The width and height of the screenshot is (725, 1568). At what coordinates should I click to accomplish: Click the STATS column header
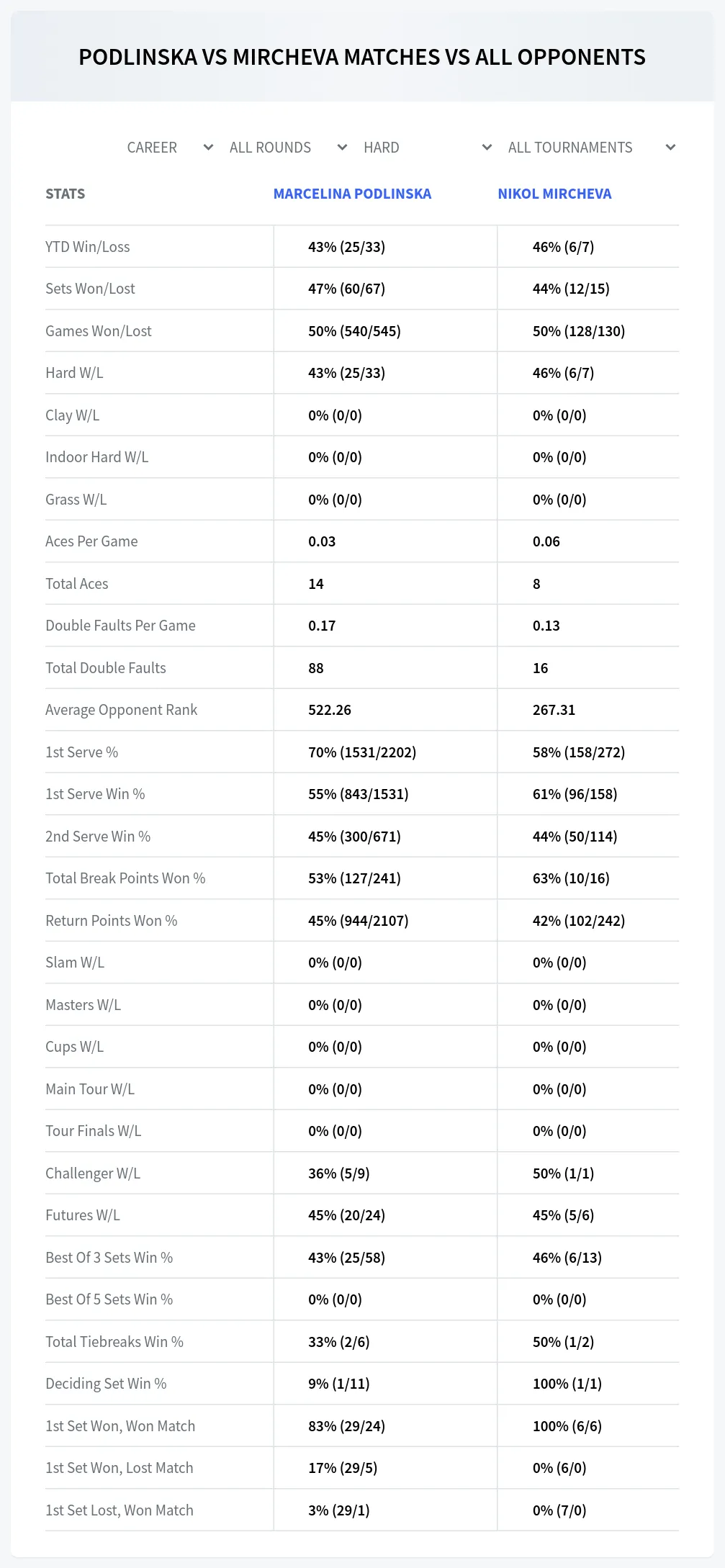(x=65, y=194)
